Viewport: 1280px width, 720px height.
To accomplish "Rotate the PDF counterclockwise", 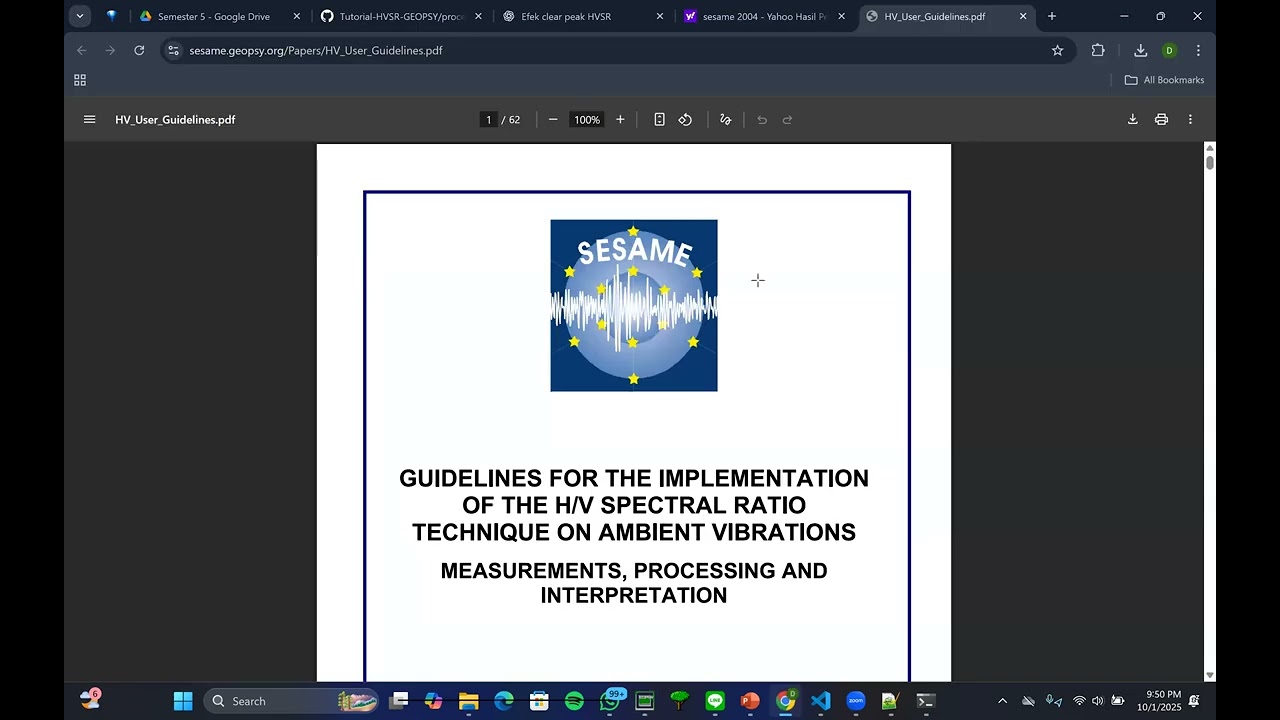I will [x=685, y=120].
